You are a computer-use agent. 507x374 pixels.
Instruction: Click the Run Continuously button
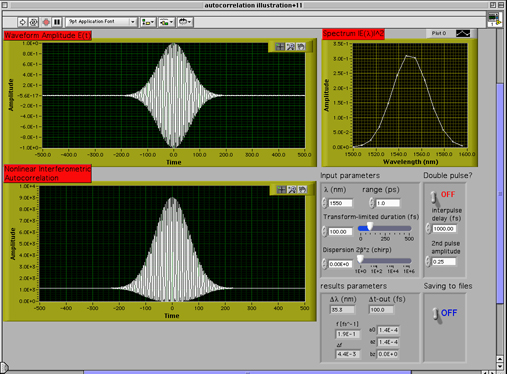tap(33, 22)
